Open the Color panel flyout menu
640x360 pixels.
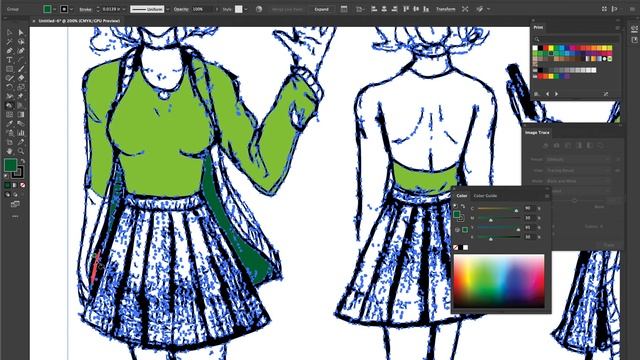pos(547,196)
